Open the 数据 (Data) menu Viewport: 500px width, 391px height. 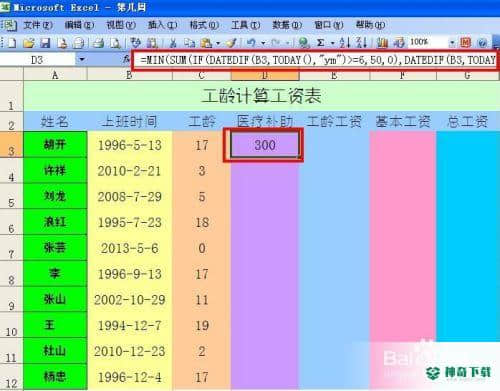[x=287, y=25]
